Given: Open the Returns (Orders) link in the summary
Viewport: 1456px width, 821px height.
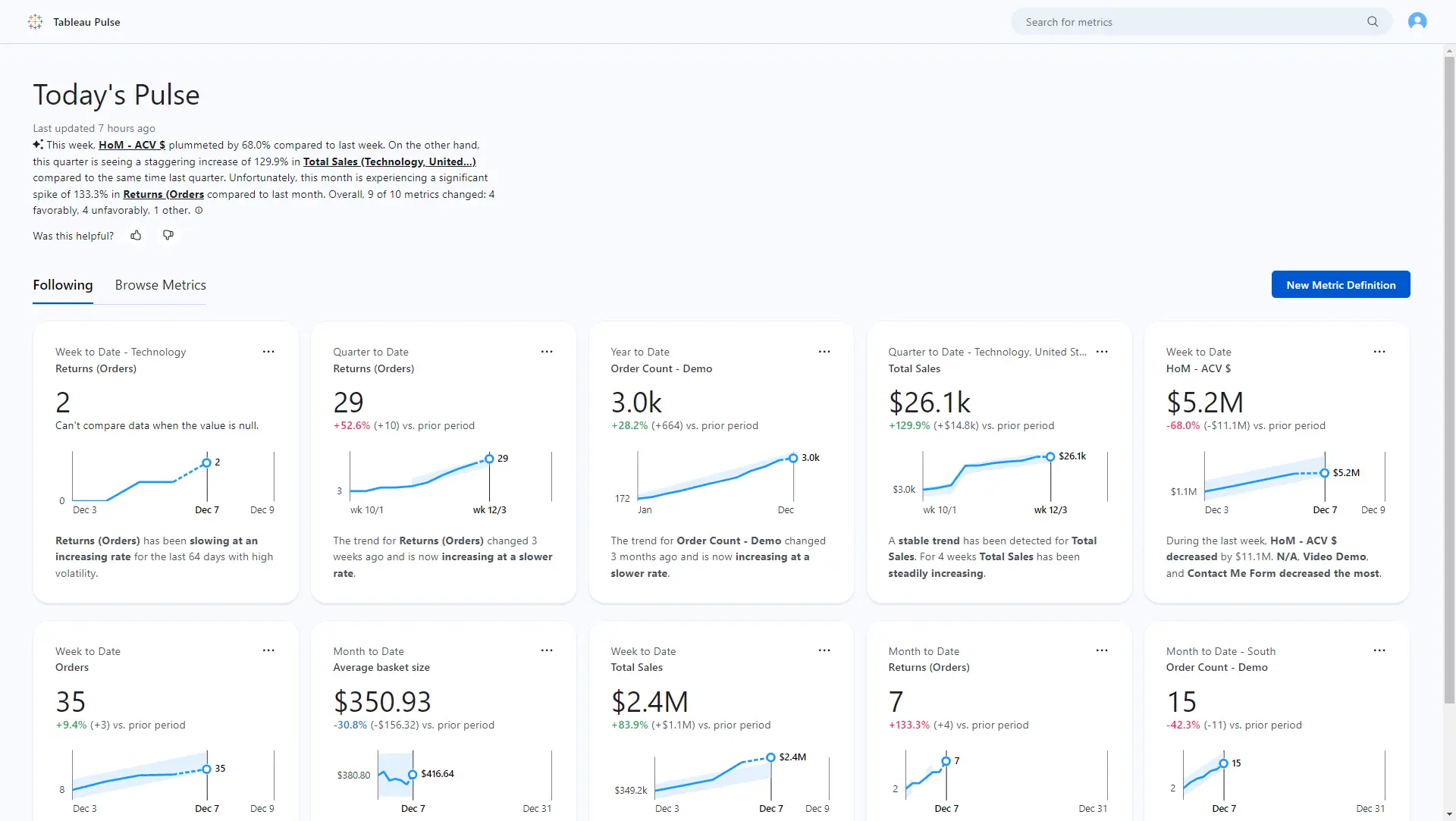Looking at the screenshot, I should 163,194.
